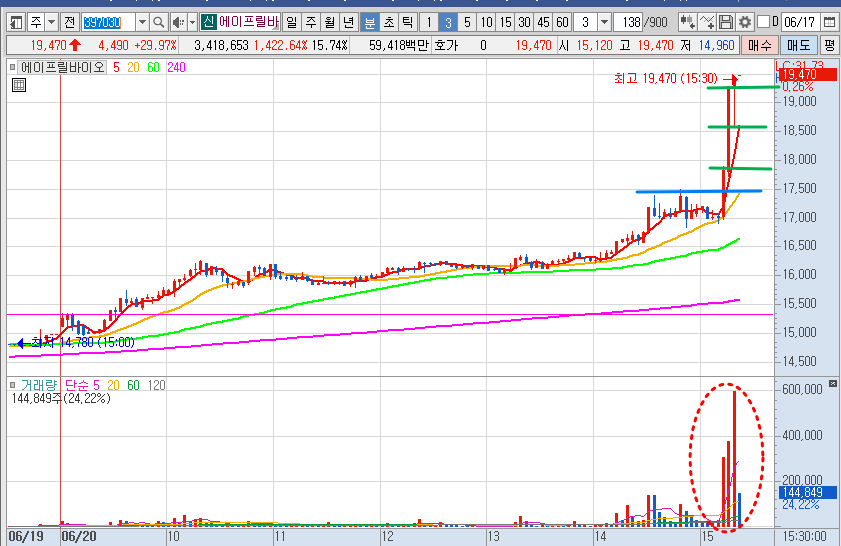Click the current price 19,470 with up arrow
The width and height of the screenshot is (841, 546).
click(55, 45)
